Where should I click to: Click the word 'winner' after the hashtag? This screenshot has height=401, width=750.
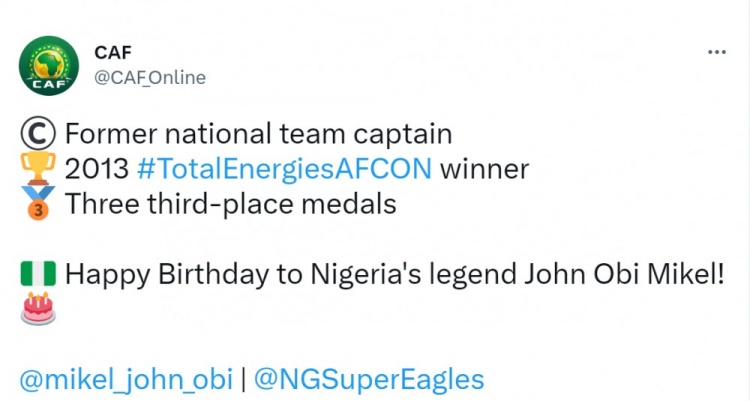point(485,169)
